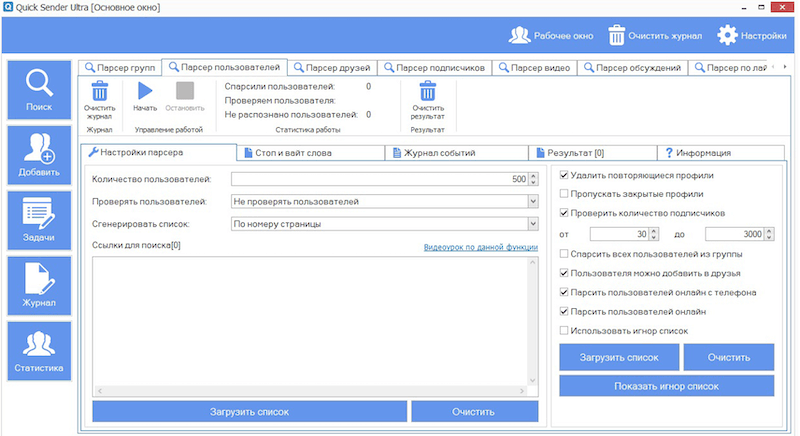Click Рабочее окно icon in header
800x436 pixels.
click(x=519, y=35)
